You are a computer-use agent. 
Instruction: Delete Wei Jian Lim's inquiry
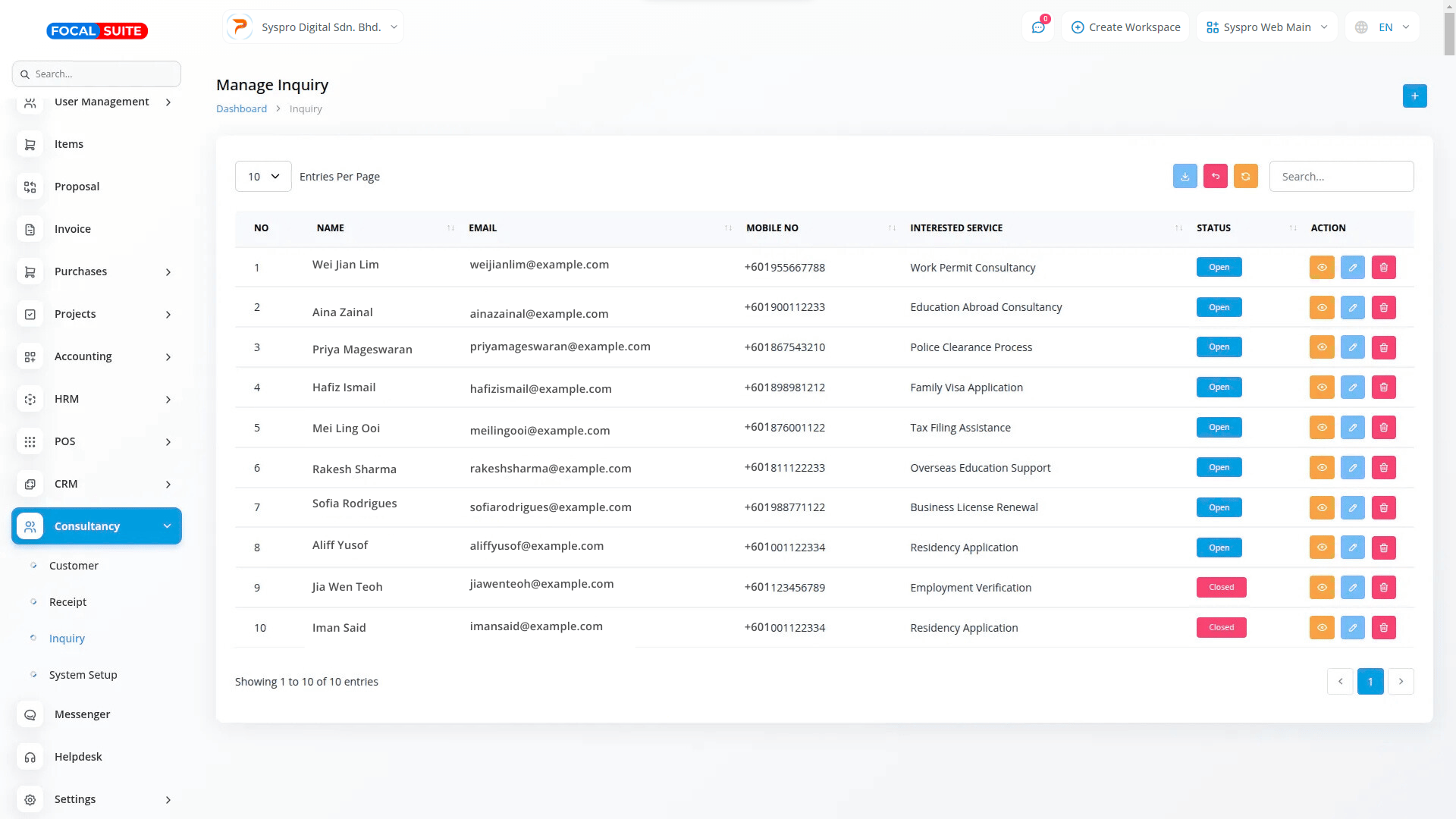(x=1383, y=267)
